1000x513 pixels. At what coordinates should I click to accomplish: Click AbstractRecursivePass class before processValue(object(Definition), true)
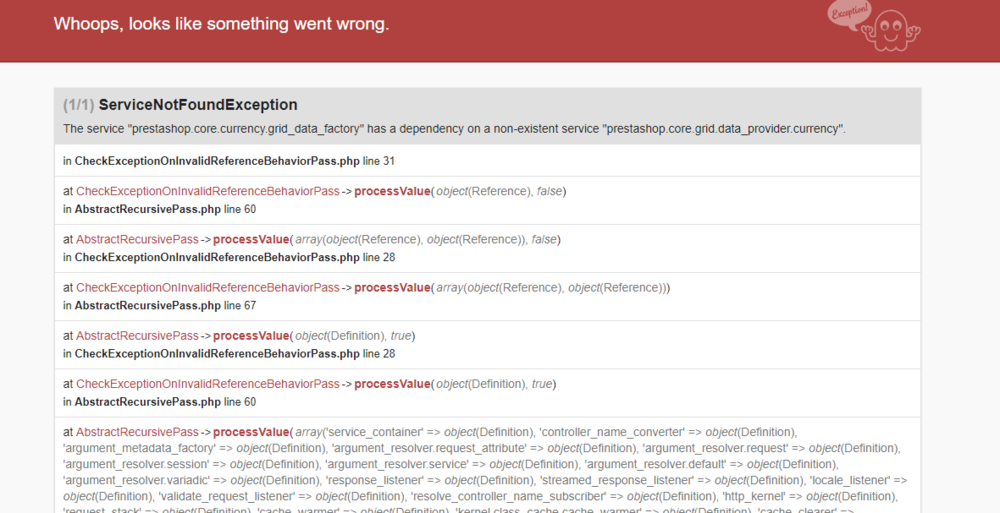pyautogui.click(x=137, y=335)
